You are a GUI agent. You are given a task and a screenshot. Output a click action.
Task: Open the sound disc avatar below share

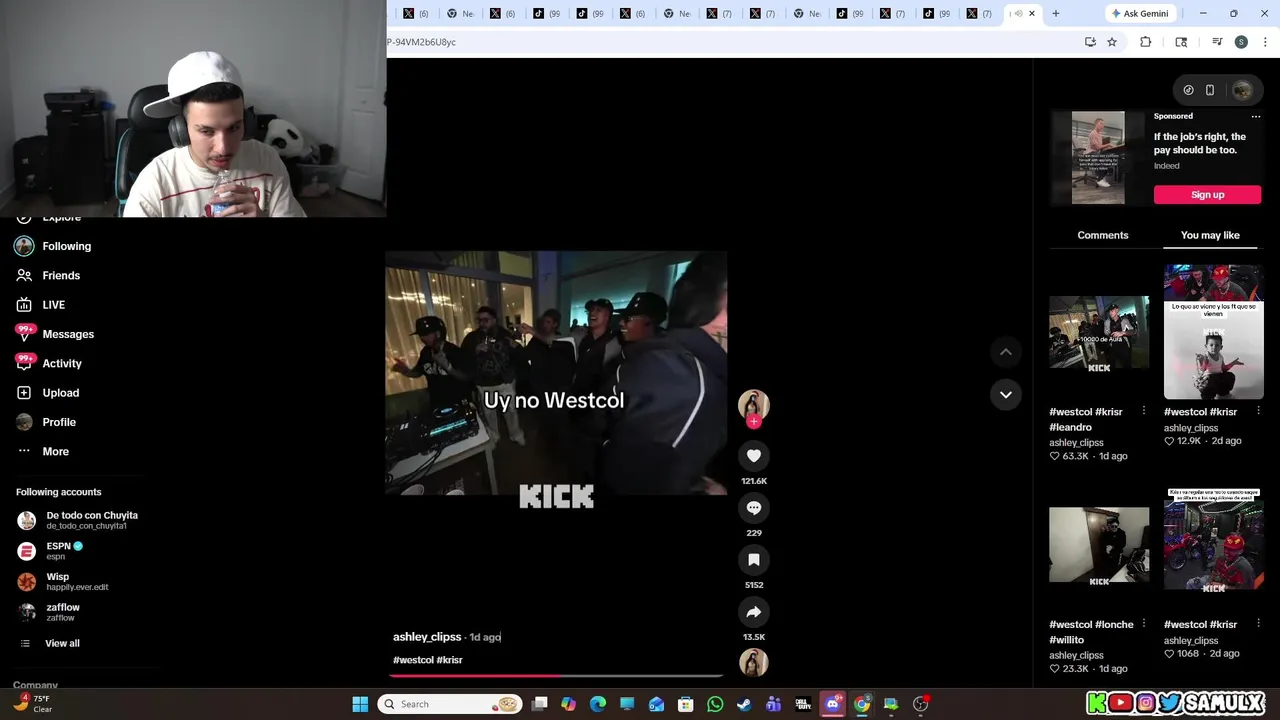[754, 662]
